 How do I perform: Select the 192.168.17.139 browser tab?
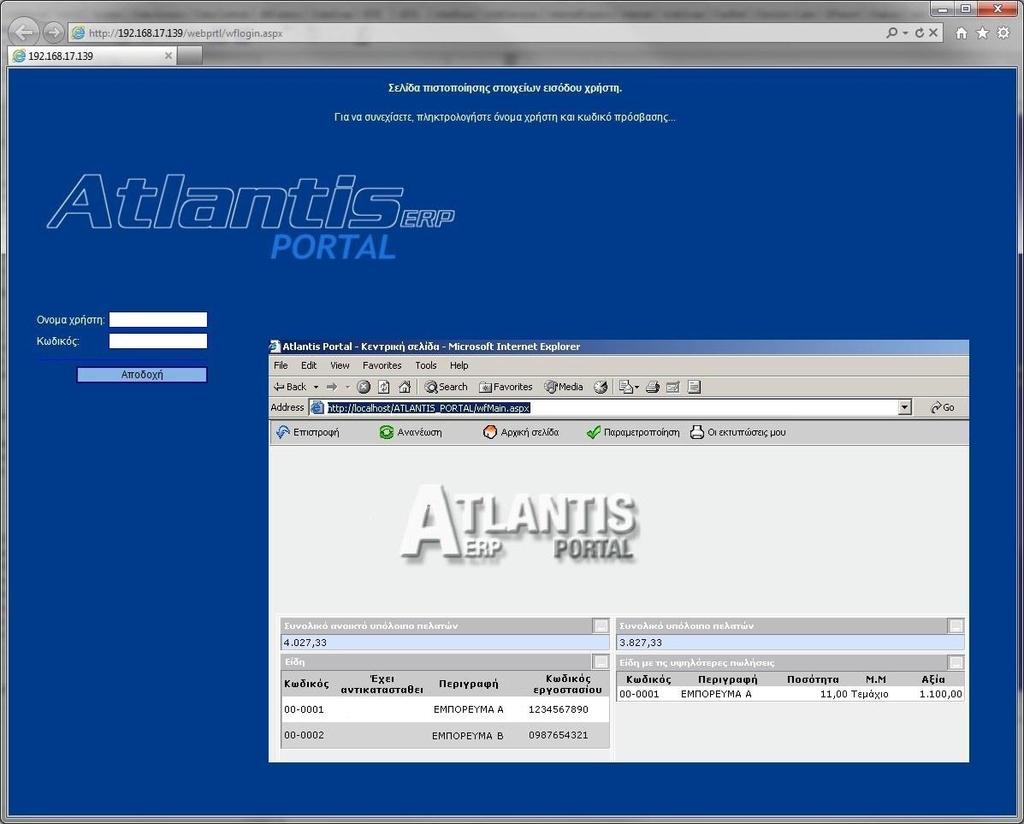tap(91, 55)
